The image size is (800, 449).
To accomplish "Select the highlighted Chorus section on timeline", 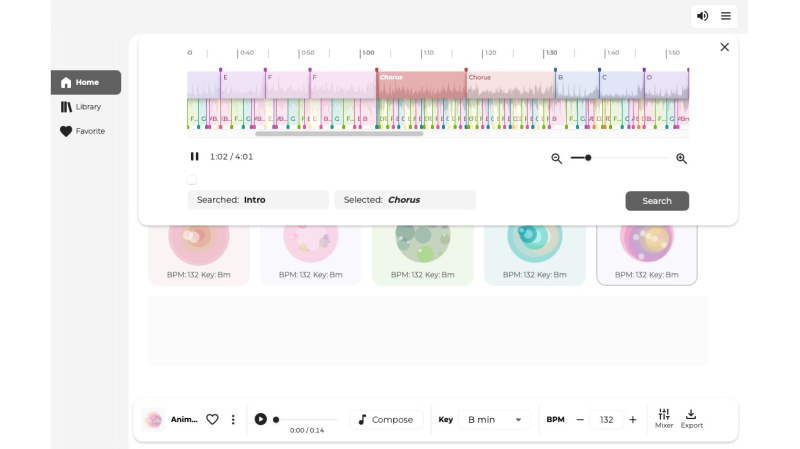I will [420, 85].
